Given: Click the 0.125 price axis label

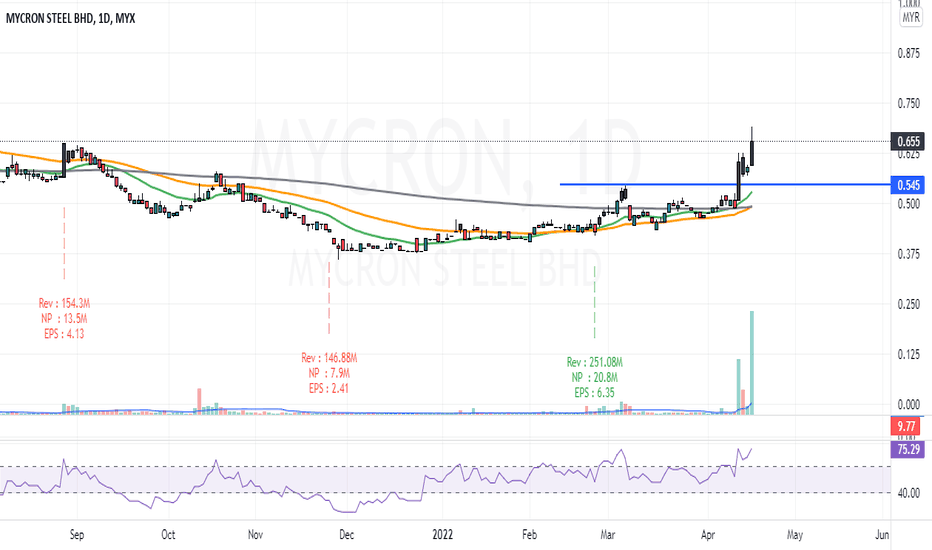Looking at the screenshot, I should [908, 354].
